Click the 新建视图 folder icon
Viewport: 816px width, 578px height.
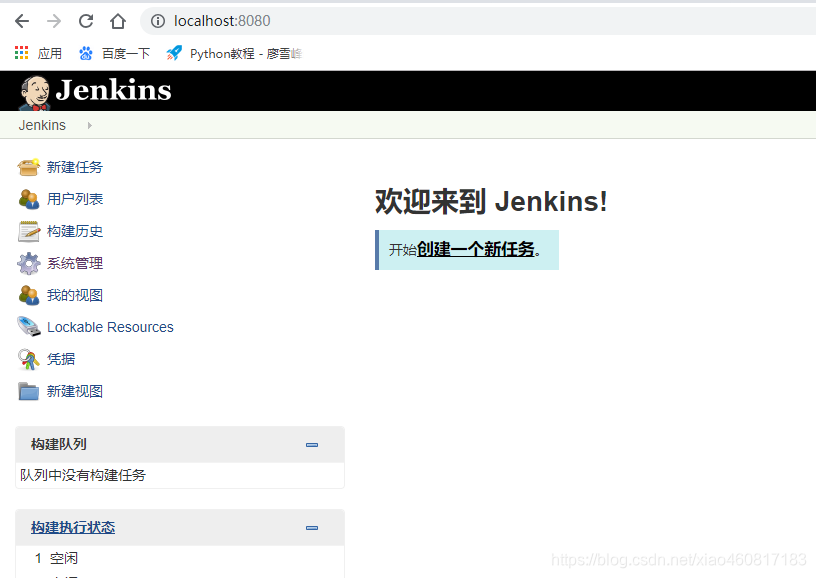tap(29, 391)
